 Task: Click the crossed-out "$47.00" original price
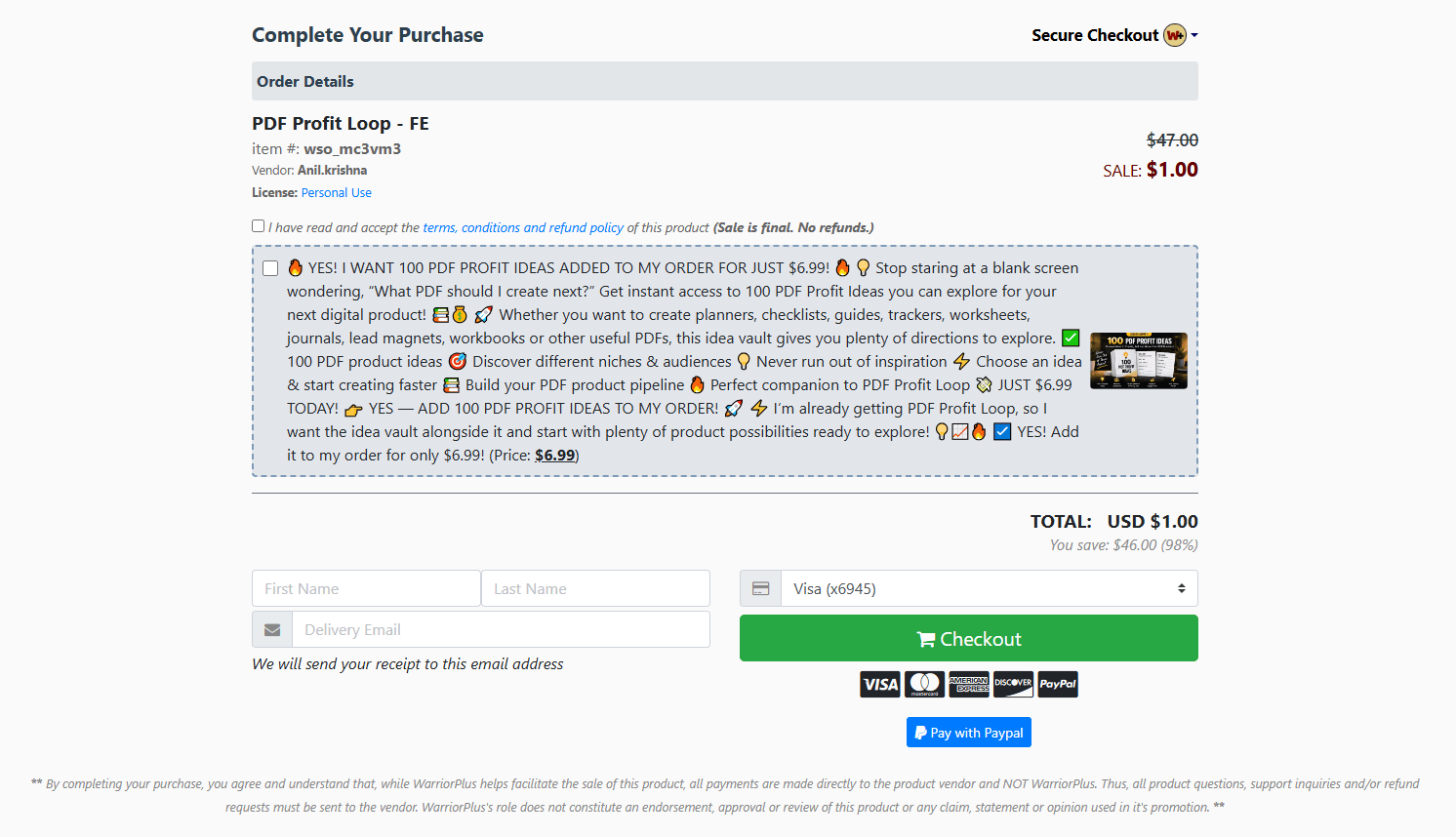[1172, 140]
